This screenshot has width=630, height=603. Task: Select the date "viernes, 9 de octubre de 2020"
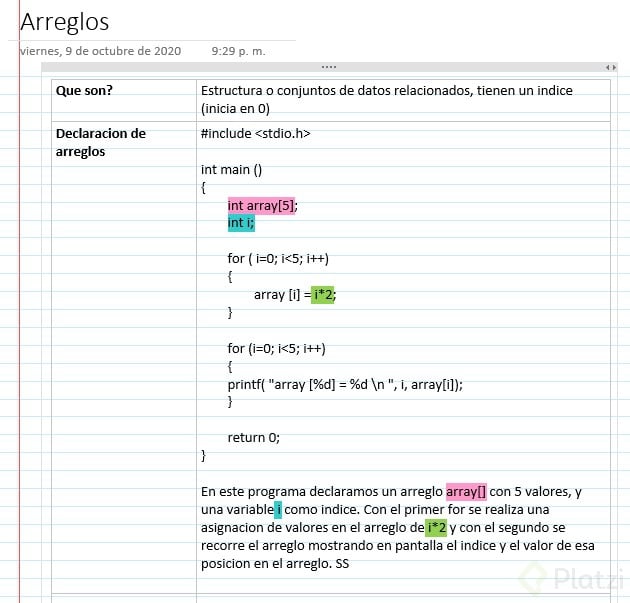[x=101, y=51]
